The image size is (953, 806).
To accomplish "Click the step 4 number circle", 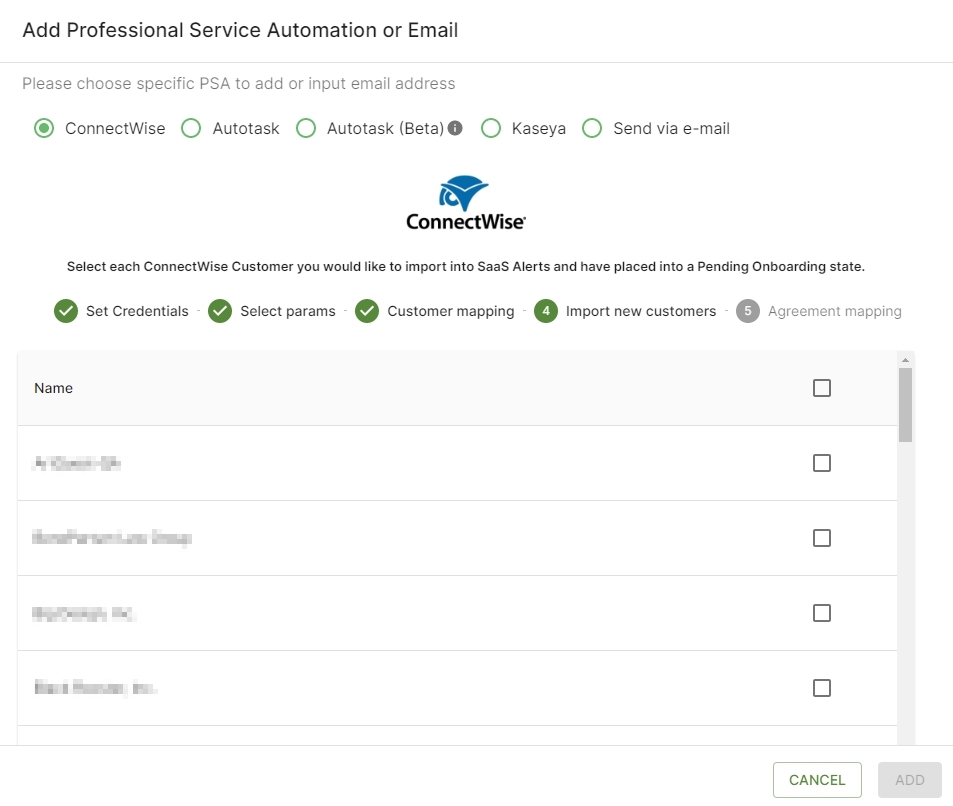I will tap(546, 311).
